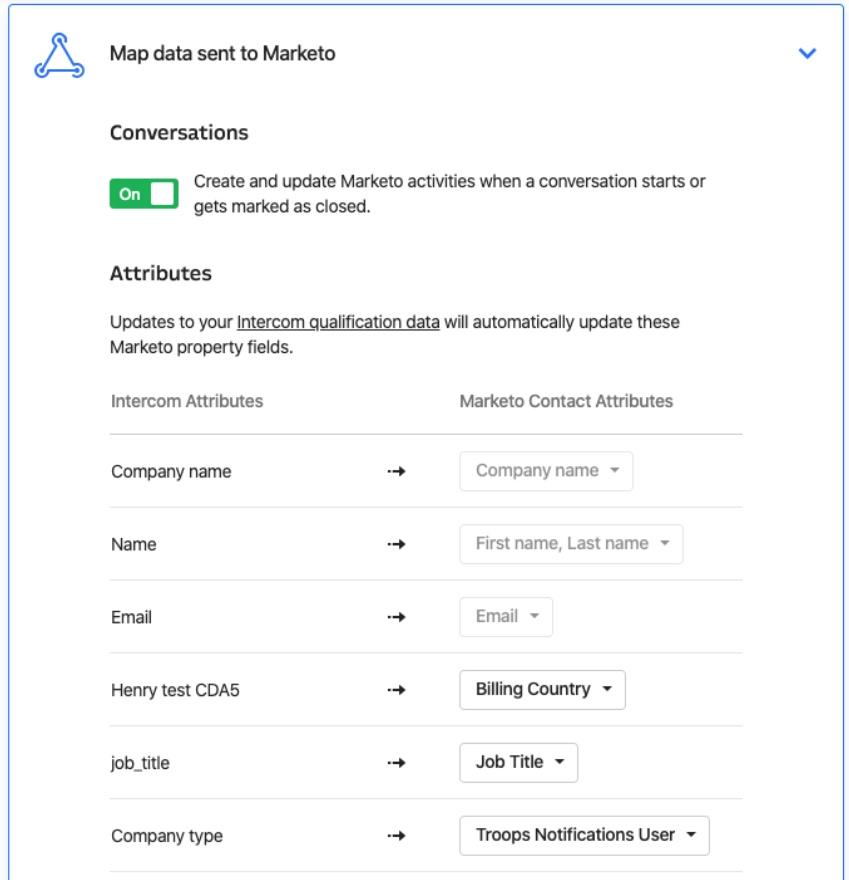Click the arrow icon beside Company name
This screenshot has width=849, height=883.
tap(396, 471)
